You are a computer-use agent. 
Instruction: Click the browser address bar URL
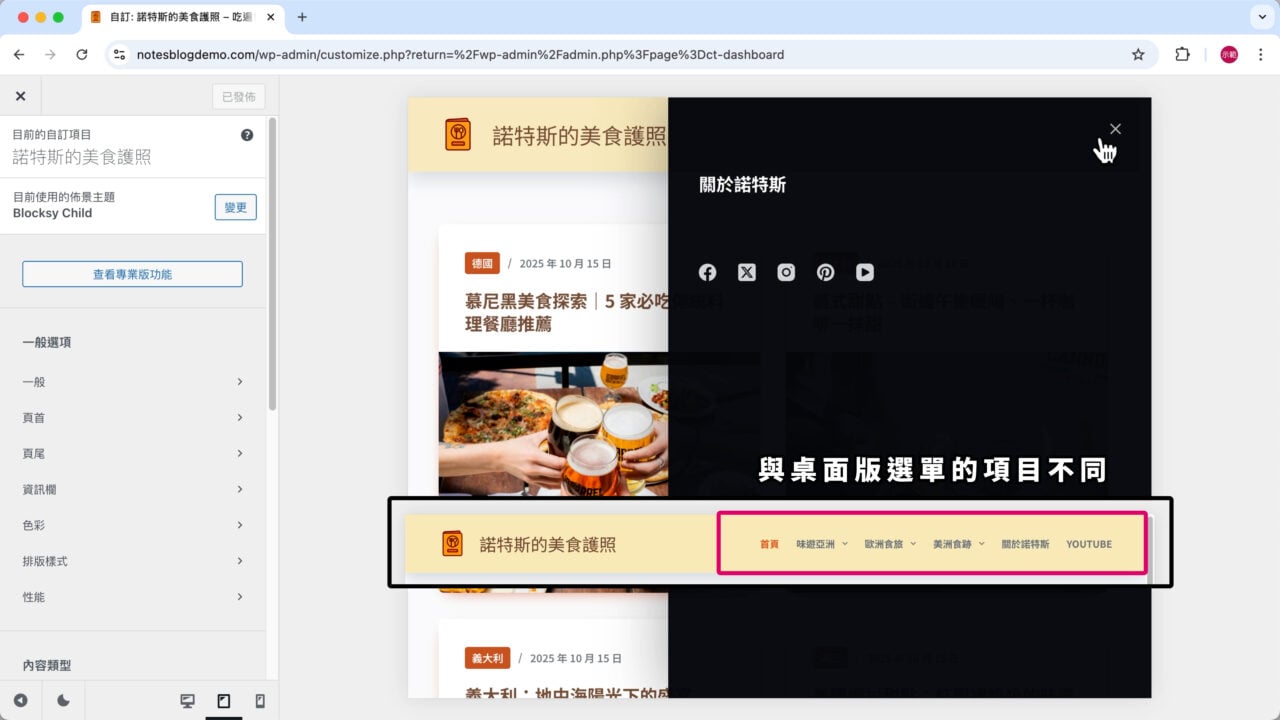(460, 55)
